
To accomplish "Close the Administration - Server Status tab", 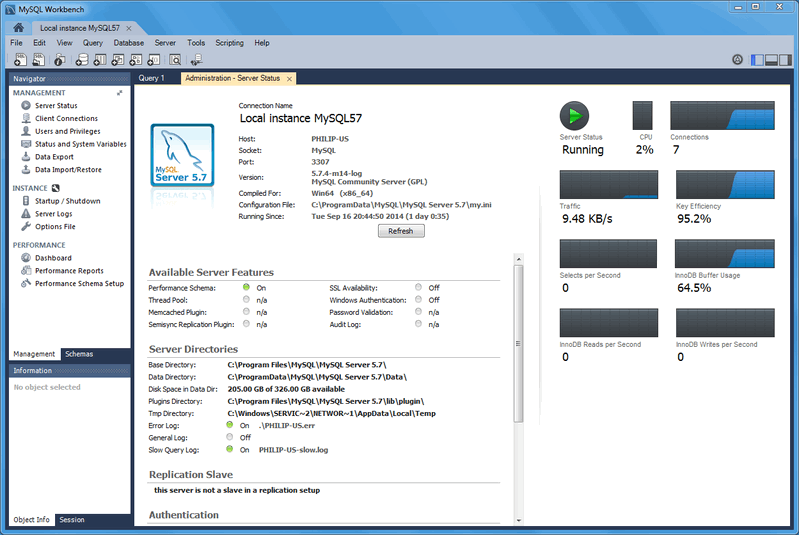I will [x=289, y=78].
